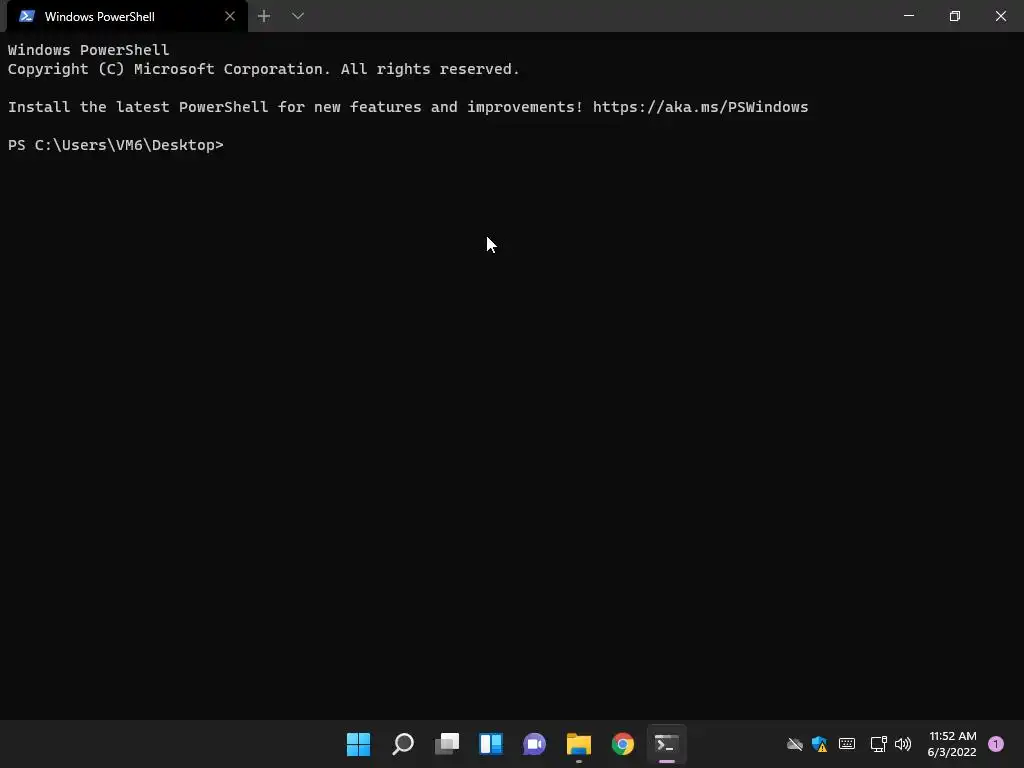Viewport: 1024px width, 768px height.
Task: Open the Windows Start menu
Action: tap(359, 744)
